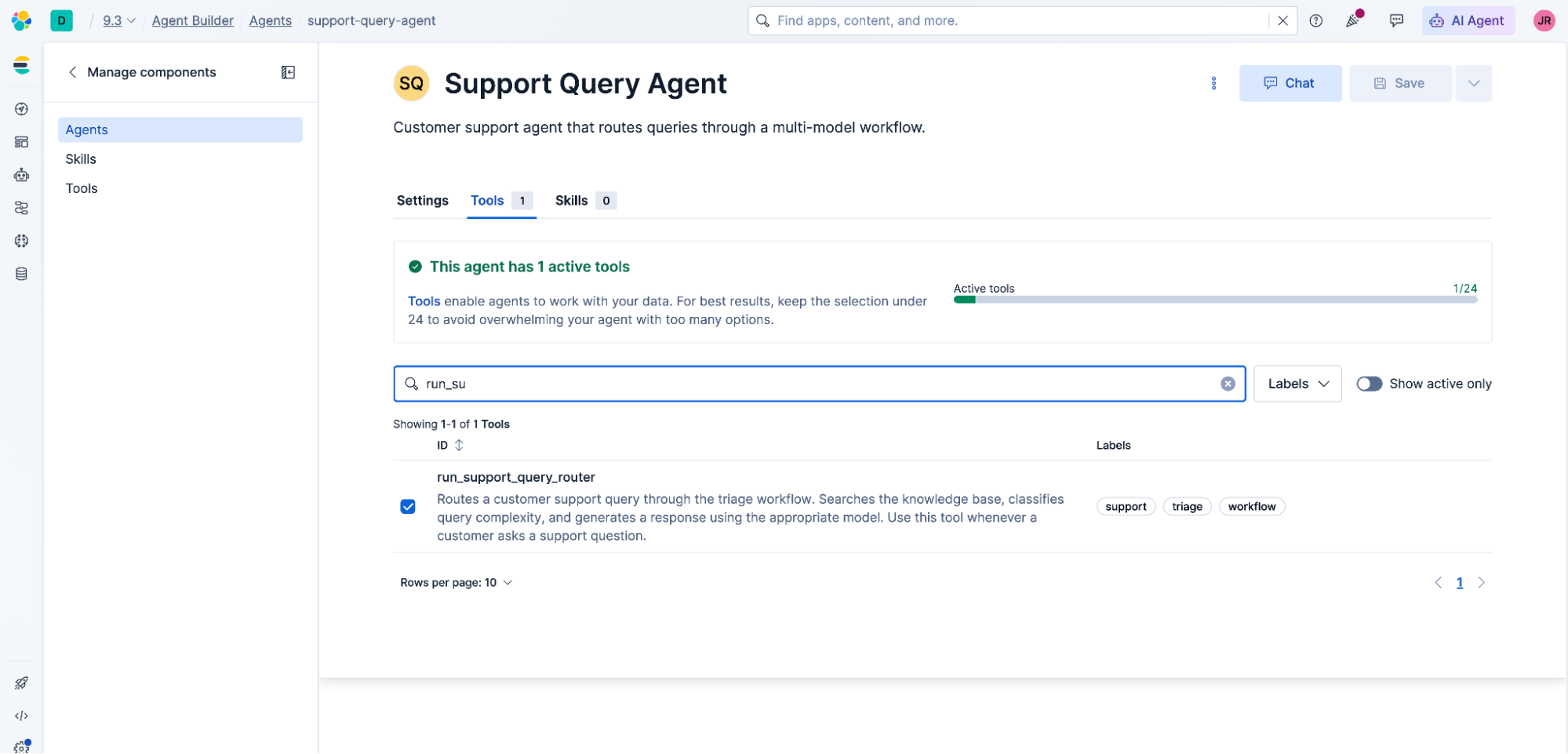Open the feedback speech bubble icon

1396,20
